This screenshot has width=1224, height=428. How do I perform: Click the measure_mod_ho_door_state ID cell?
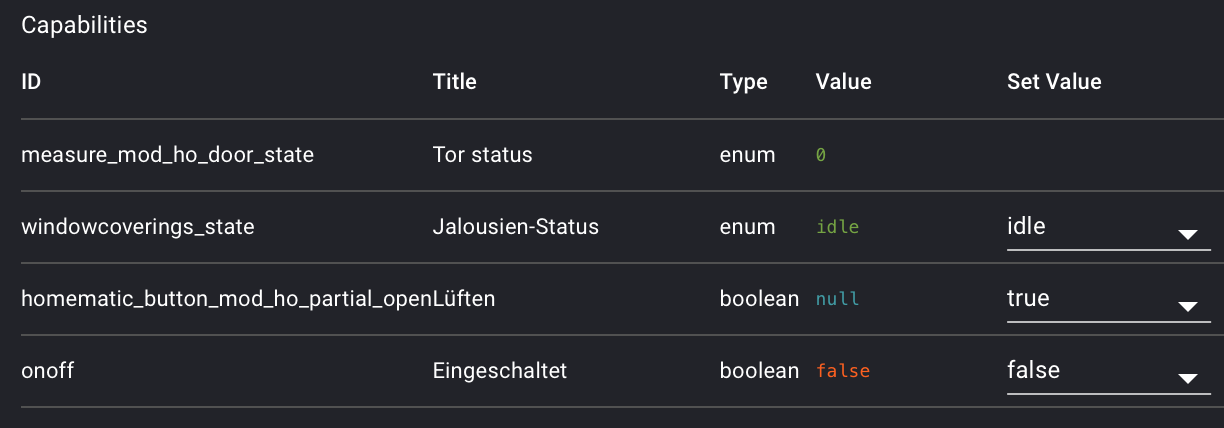(x=167, y=155)
